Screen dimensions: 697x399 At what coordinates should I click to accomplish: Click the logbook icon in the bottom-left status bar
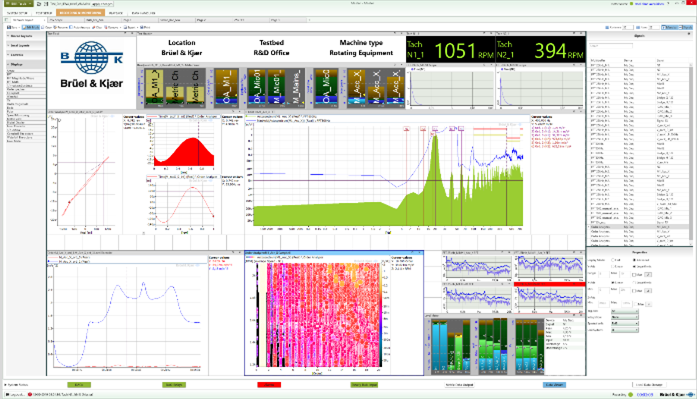click(8, 395)
